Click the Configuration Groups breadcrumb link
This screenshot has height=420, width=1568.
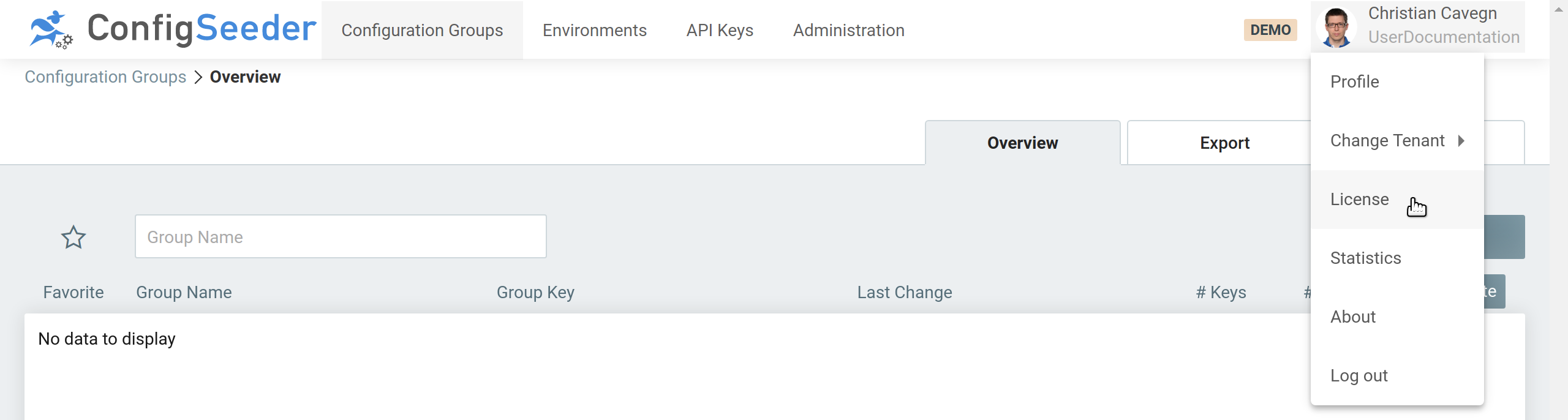coord(105,77)
